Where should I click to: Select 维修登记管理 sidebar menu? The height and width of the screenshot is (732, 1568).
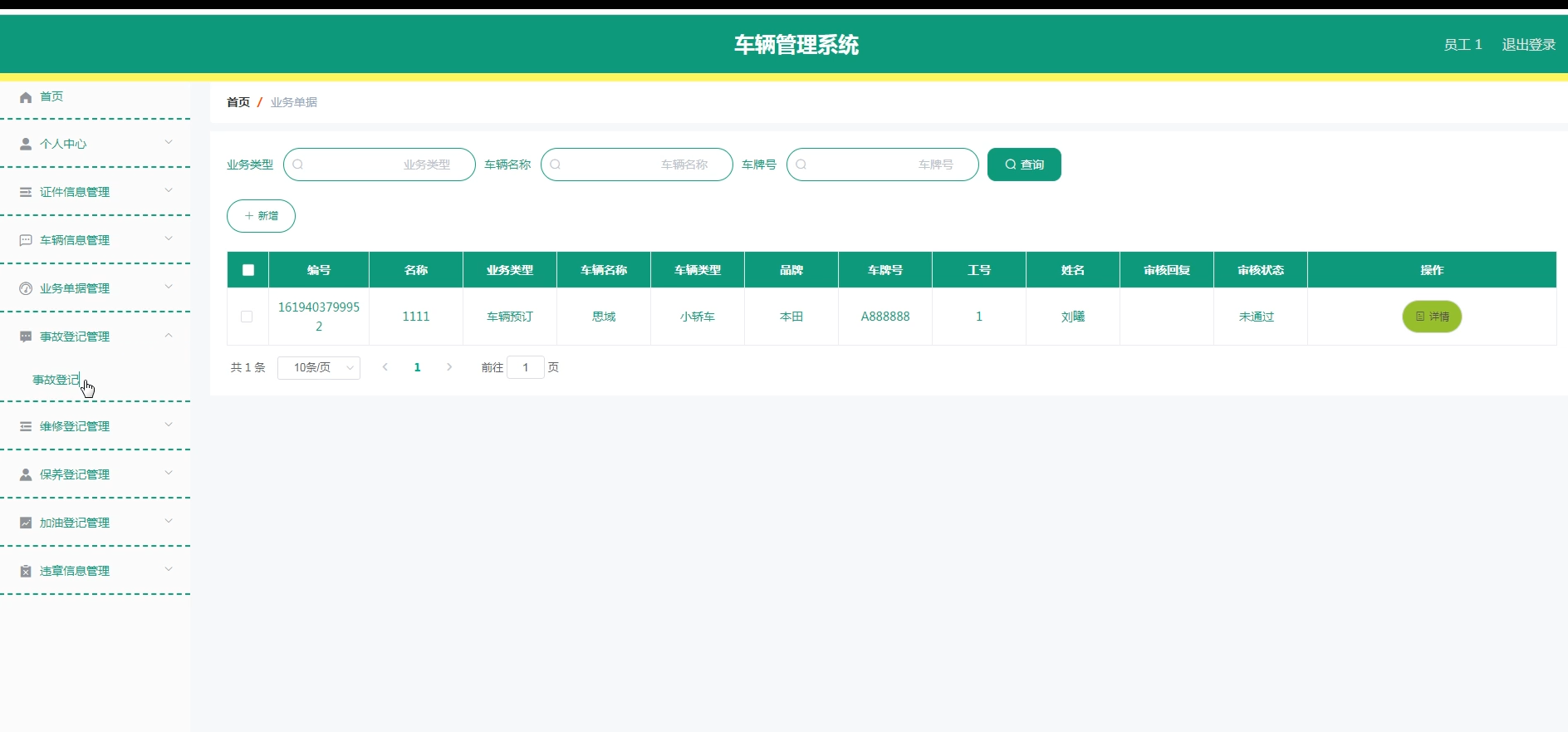point(95,426)
